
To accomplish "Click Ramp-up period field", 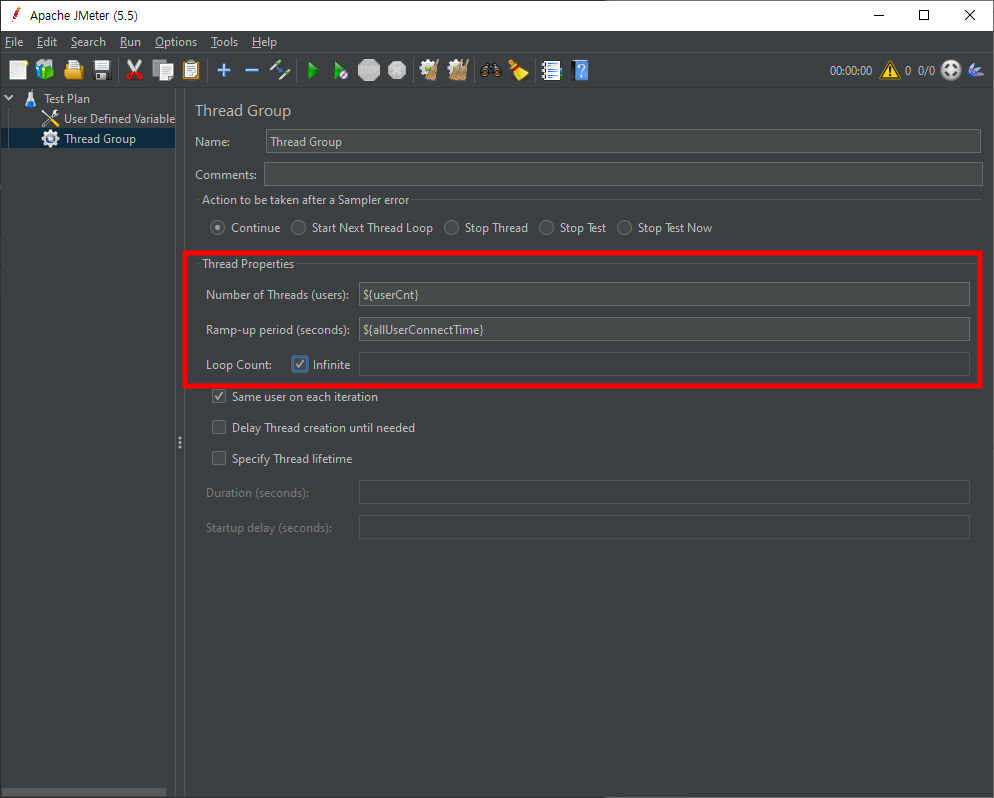I will pos(664,330).
